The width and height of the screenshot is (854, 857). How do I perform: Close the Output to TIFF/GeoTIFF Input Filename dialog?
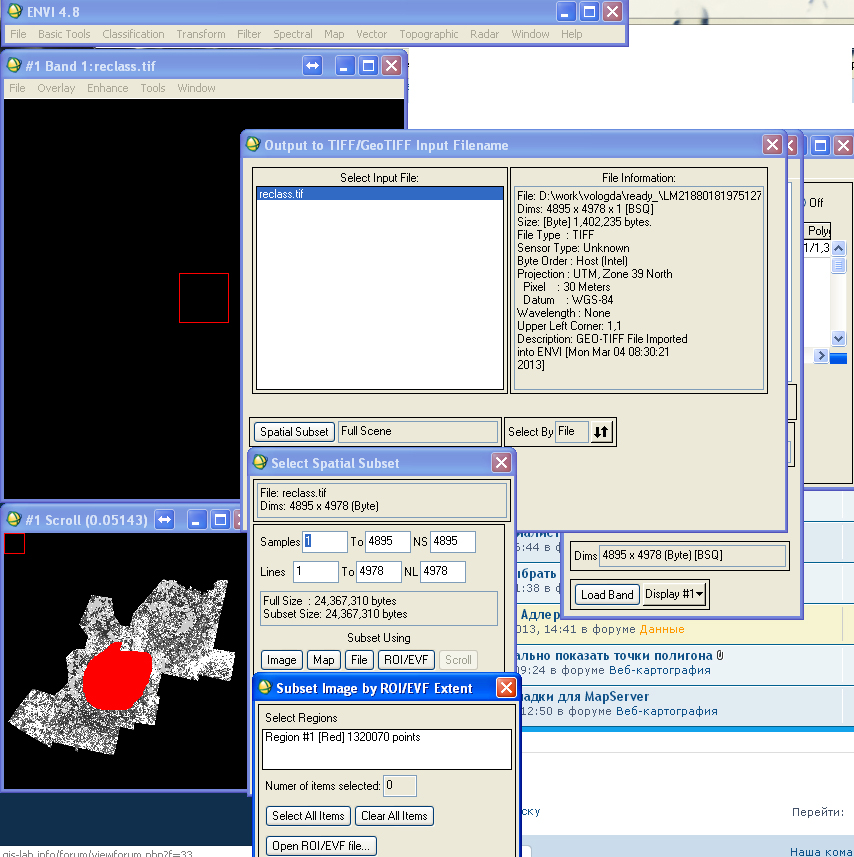772,145
